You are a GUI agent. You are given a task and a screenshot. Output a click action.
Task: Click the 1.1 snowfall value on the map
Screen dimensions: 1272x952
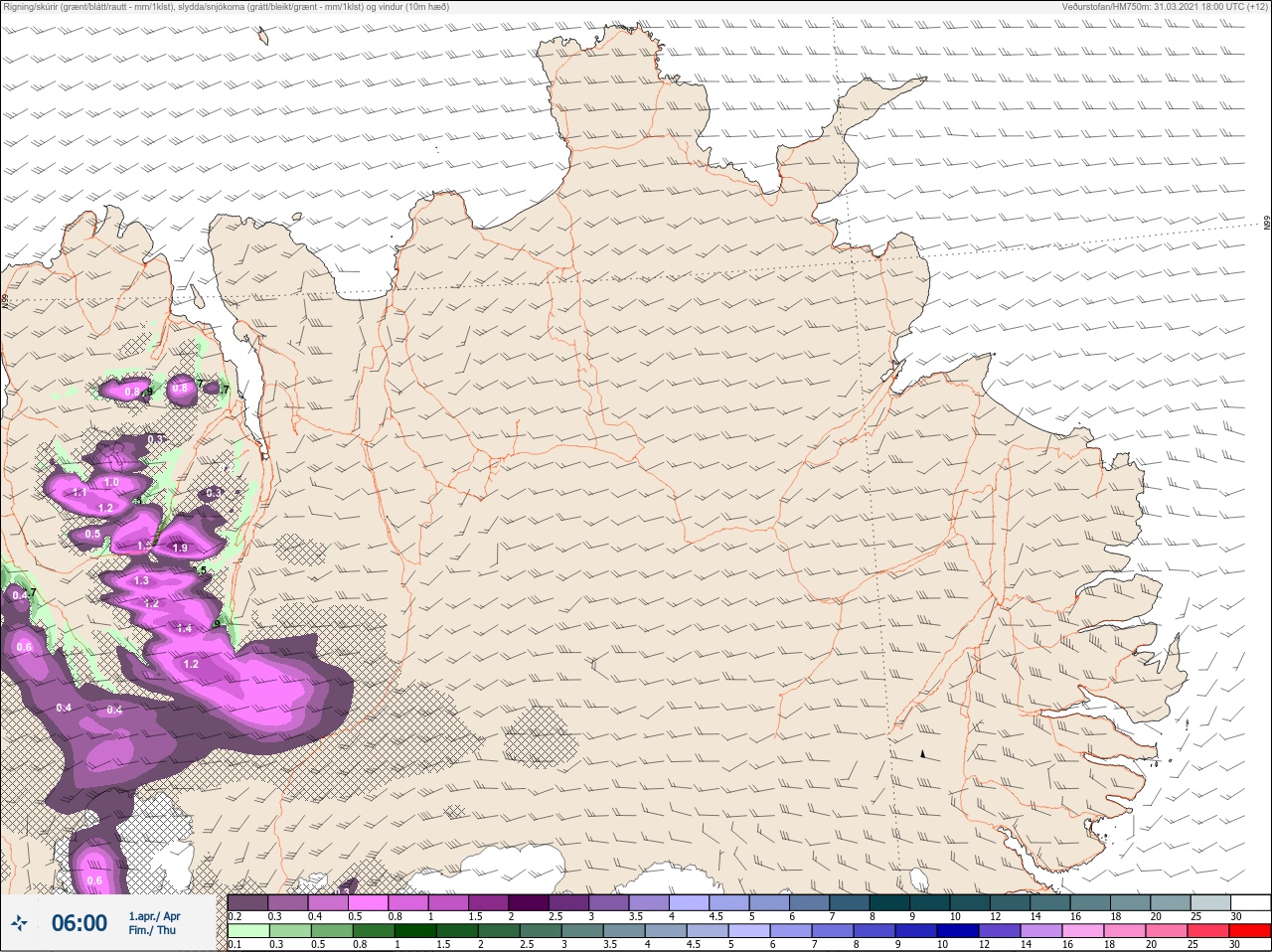(x=80, y=493)
